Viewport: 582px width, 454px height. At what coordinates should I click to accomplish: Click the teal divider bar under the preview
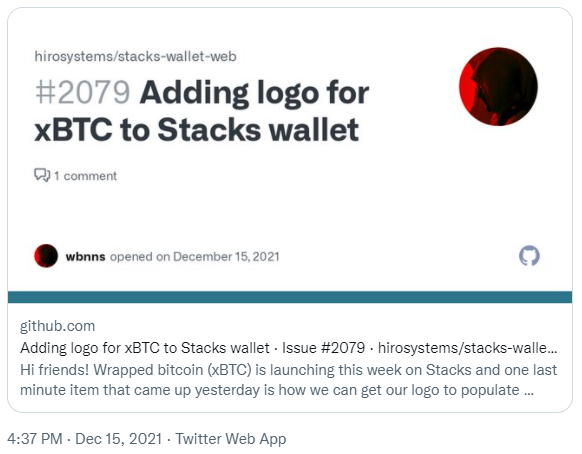pos(290,297)
